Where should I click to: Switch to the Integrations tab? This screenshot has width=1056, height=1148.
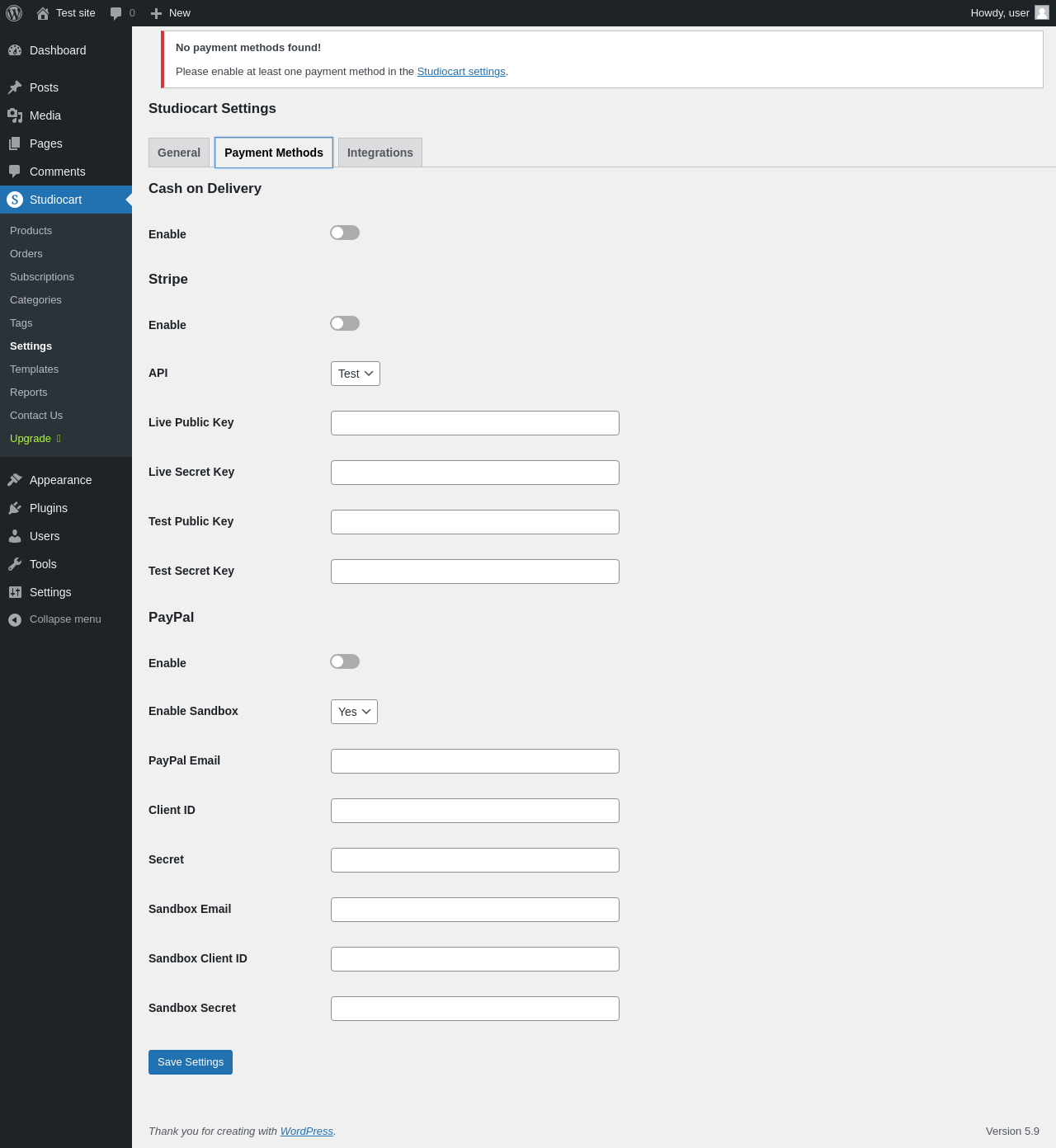click(380, 153)
